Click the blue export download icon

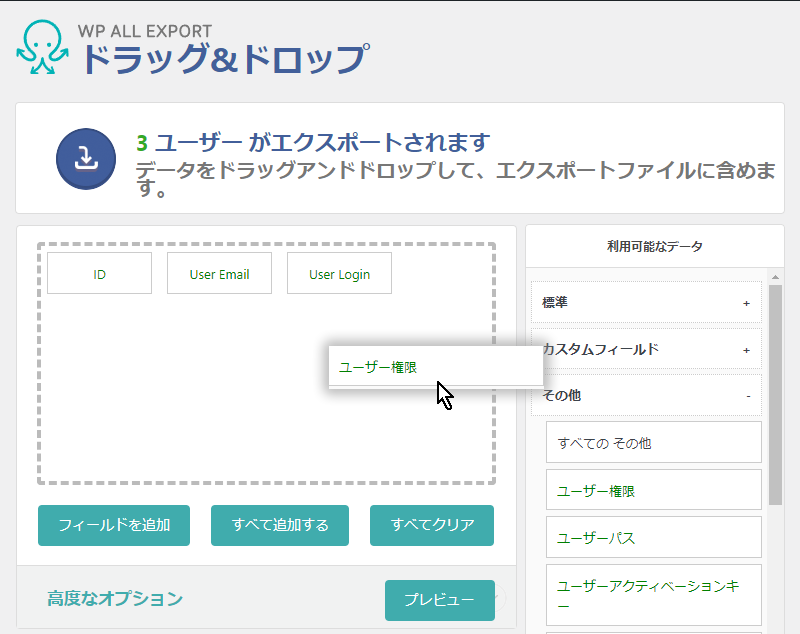point(86,159)
